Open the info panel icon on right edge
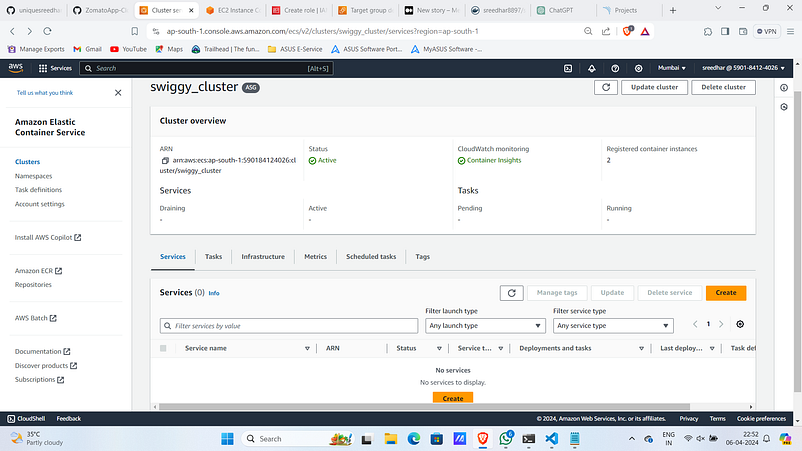The width and height of the screenshot is (802, 451). click(784, 87)
